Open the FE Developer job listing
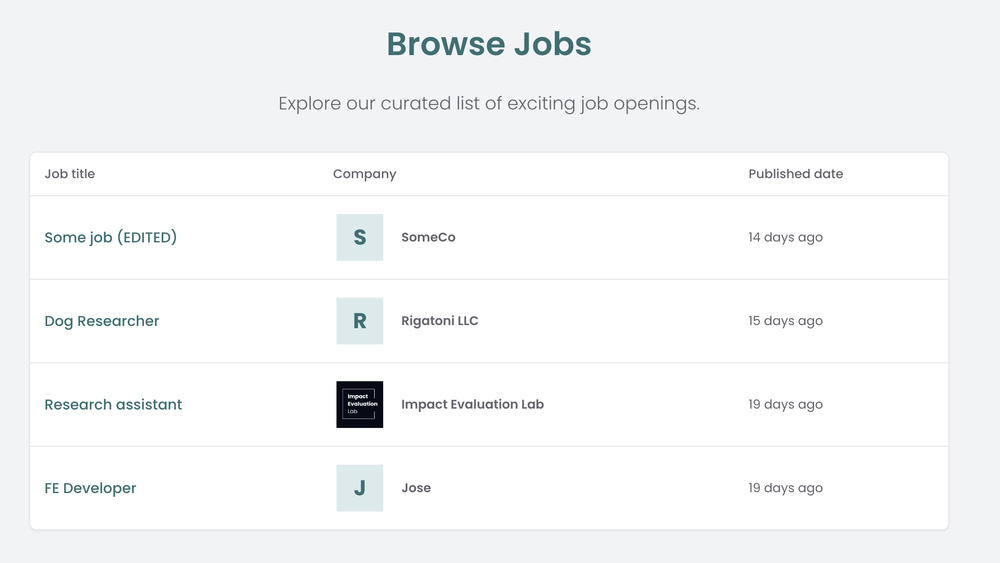 tap(90, 488)
